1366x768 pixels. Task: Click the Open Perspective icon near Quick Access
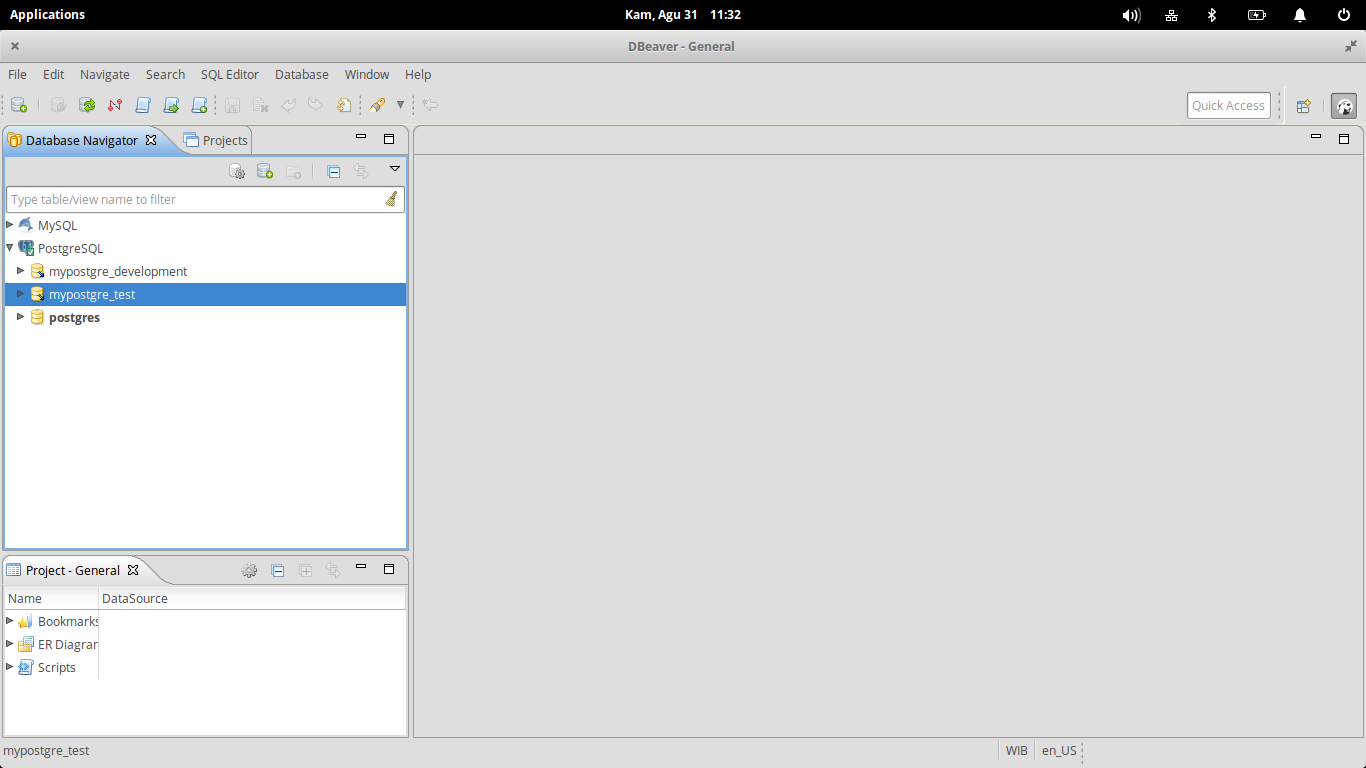click(x=1303, y=106)
